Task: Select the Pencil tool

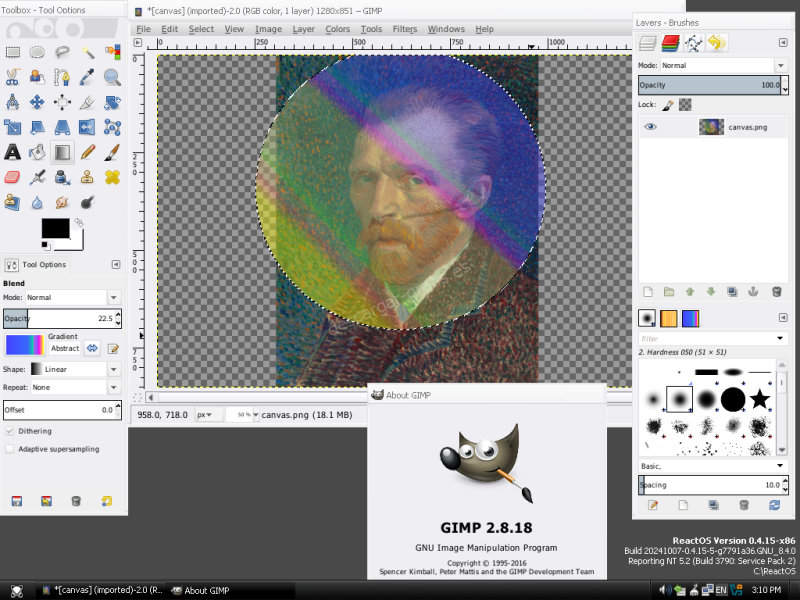Action: pos(88,152)
